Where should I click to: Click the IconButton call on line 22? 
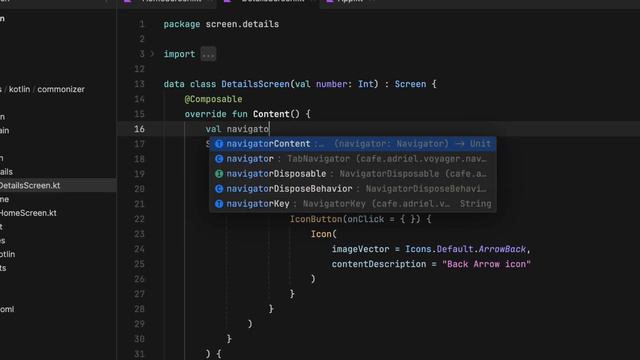pyautogui.click(x=316, y=219)
